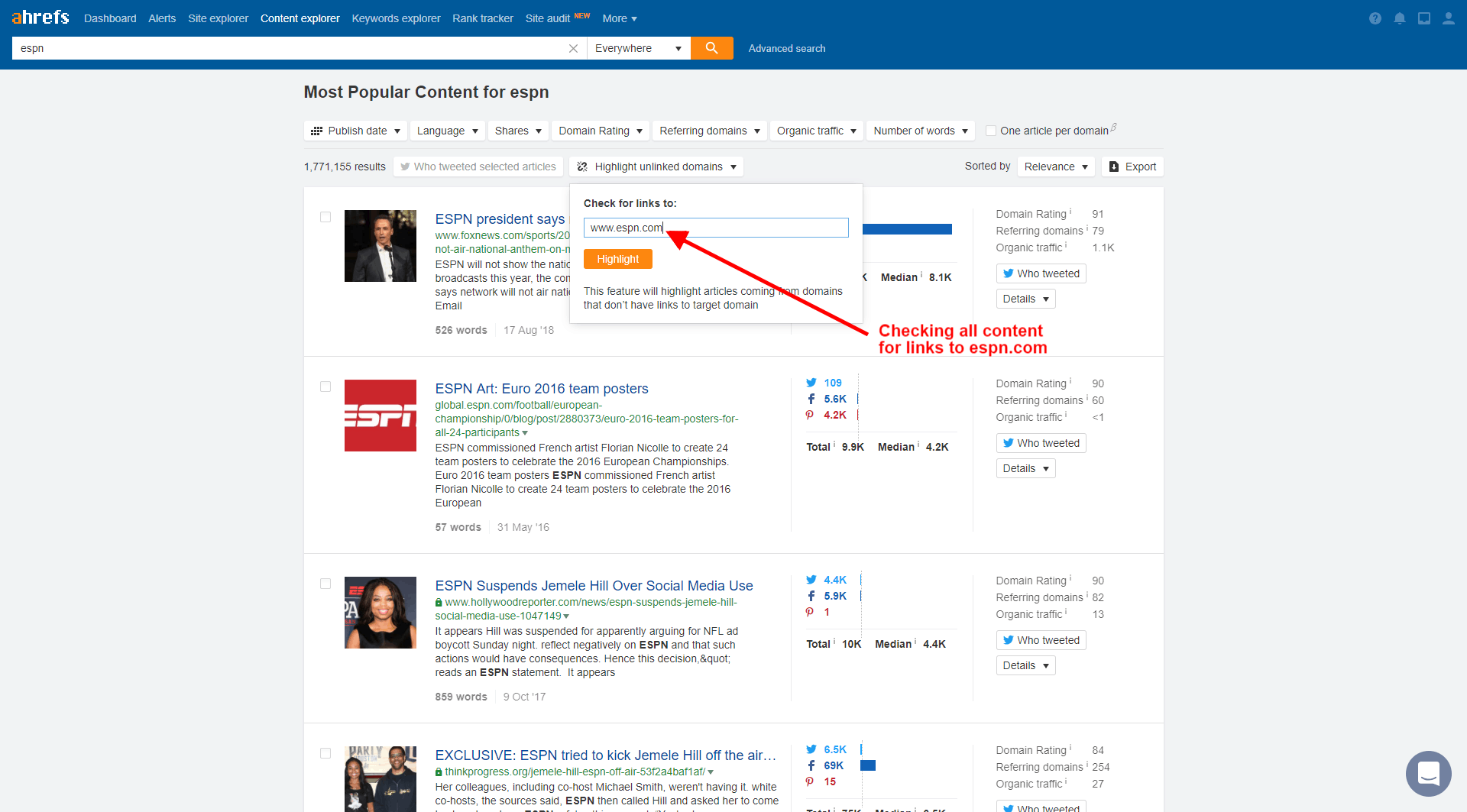Click the user account profile icon
1467x812 pixels.
1448,18
